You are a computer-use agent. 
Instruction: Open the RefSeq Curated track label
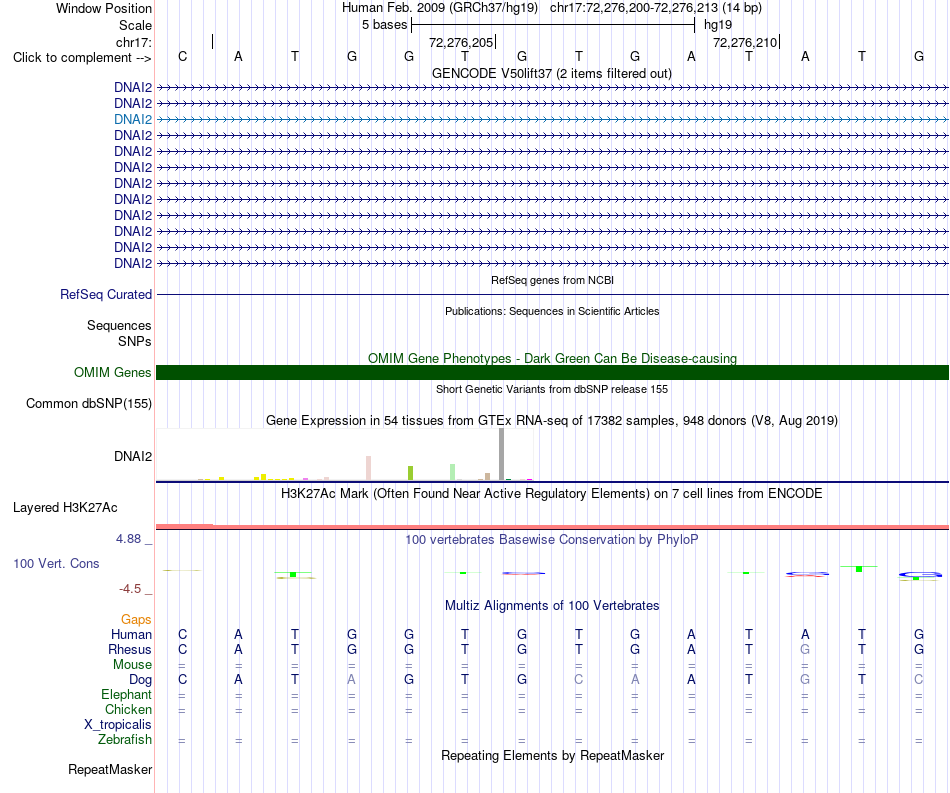[106, 294]
